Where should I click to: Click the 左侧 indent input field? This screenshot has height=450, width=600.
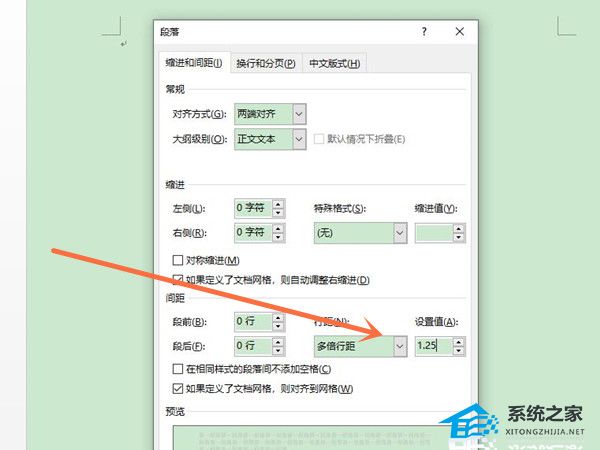pos(253,208)
